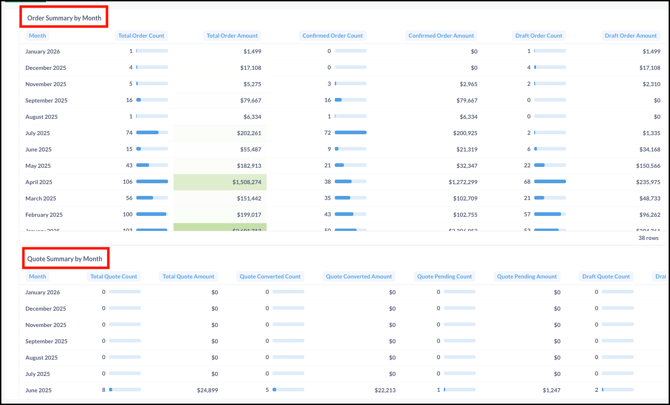Click the Quote Converted Count column header
The width and height of the screenshot is (670, 405).
(x=270, y=277)
